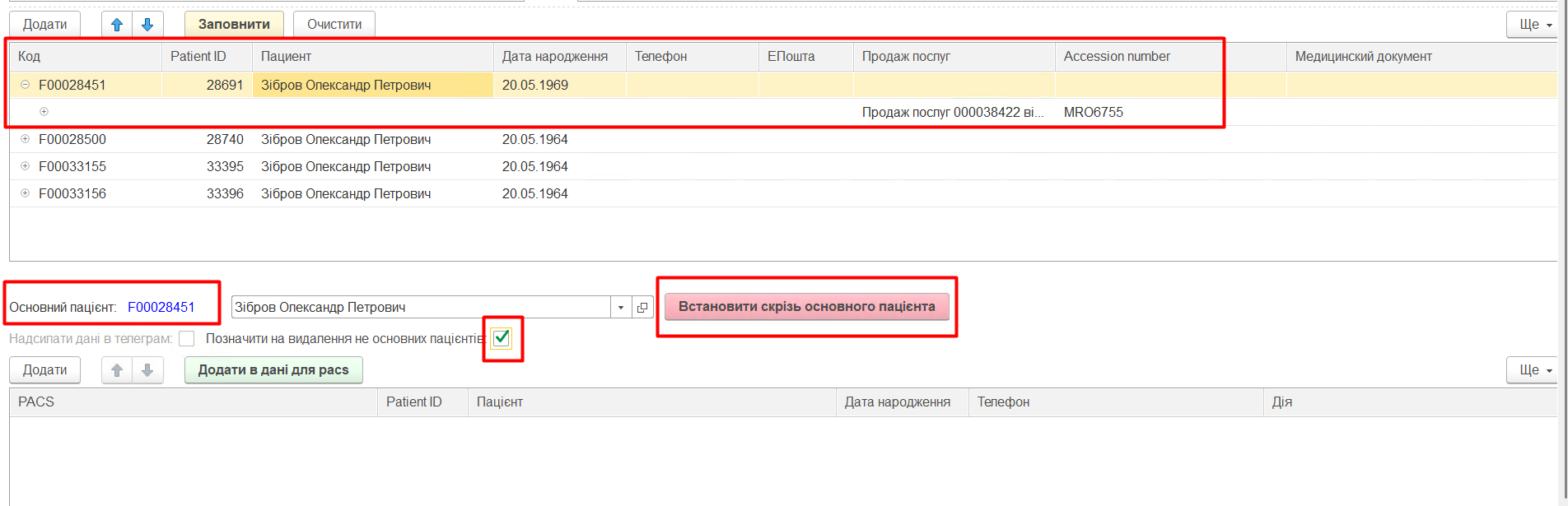
Task: Open the patient record with the open-form icon
Action: click(642, 307)
